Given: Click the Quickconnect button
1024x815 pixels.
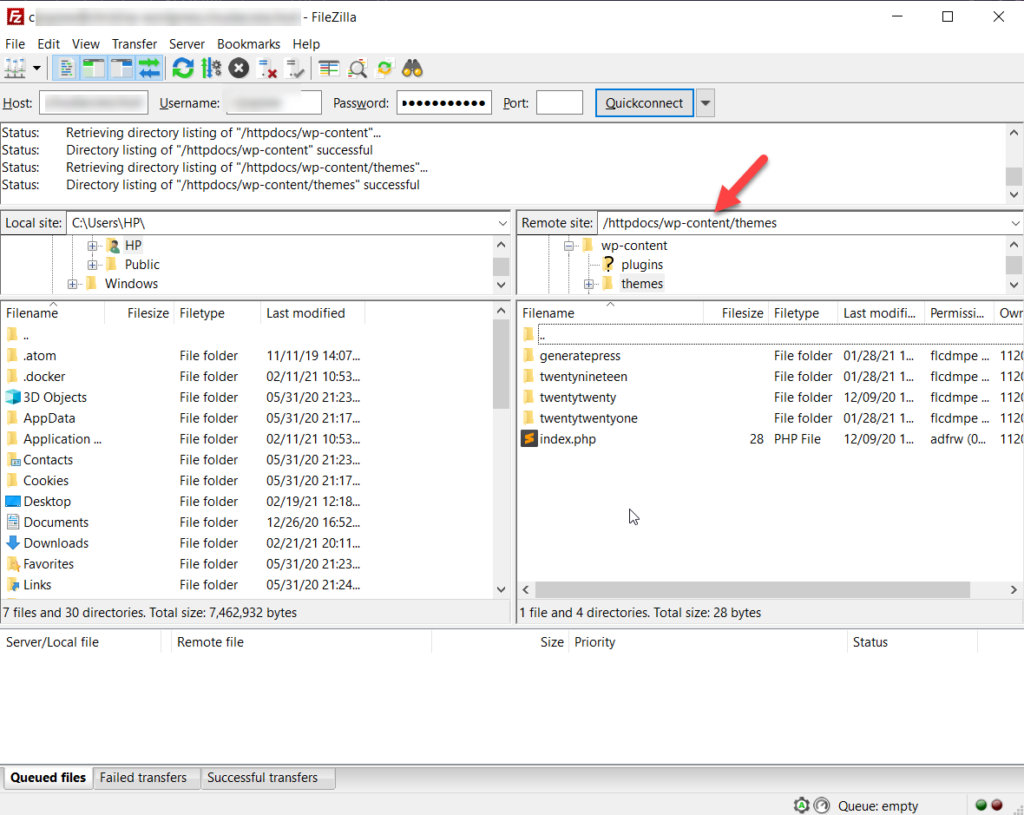Looking at the screenshot, I should coord(644,103).
